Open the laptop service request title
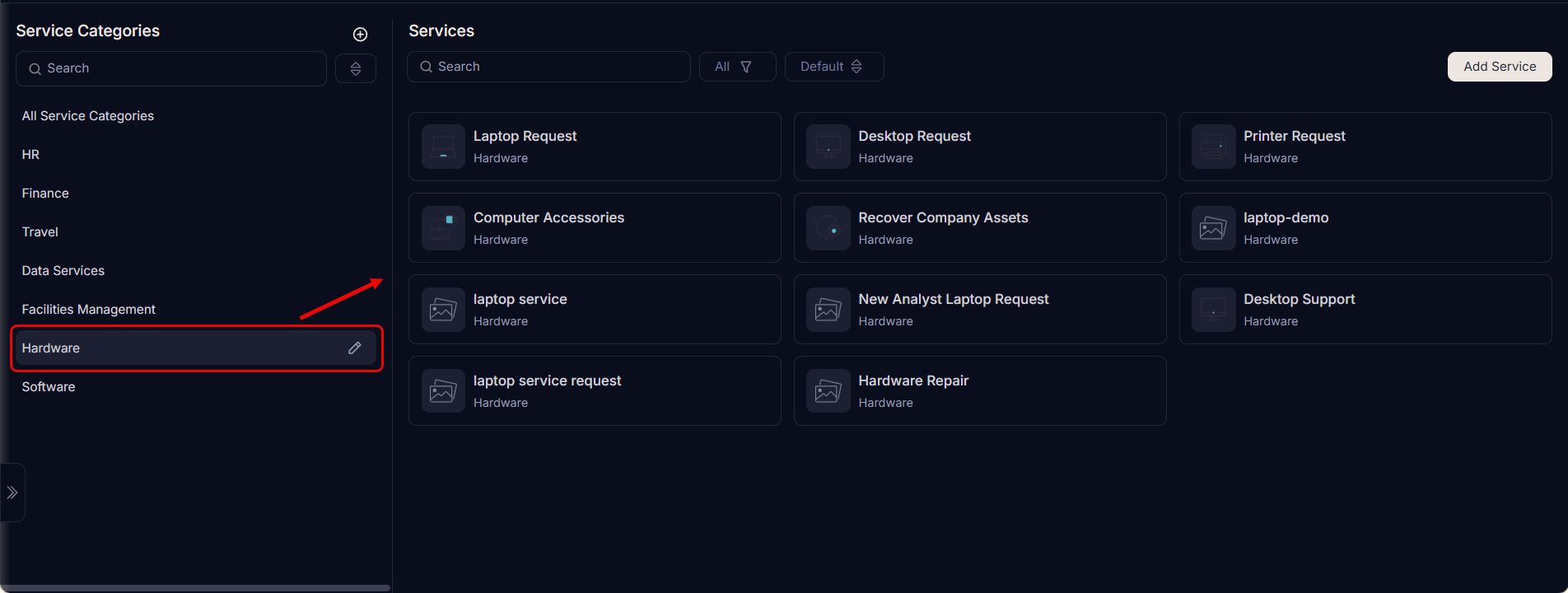 point(548,381)
